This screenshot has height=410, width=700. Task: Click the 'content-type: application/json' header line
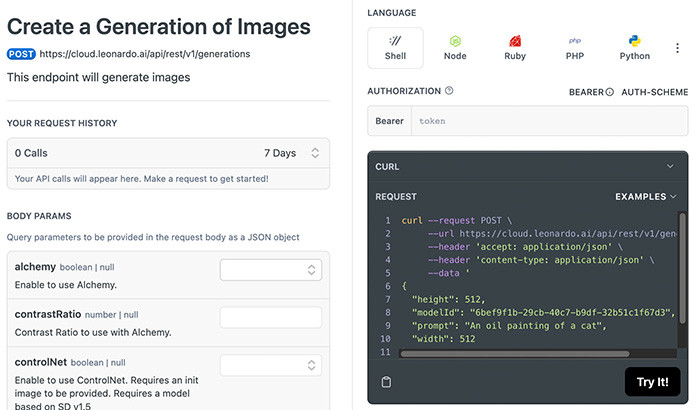point(541,260)
